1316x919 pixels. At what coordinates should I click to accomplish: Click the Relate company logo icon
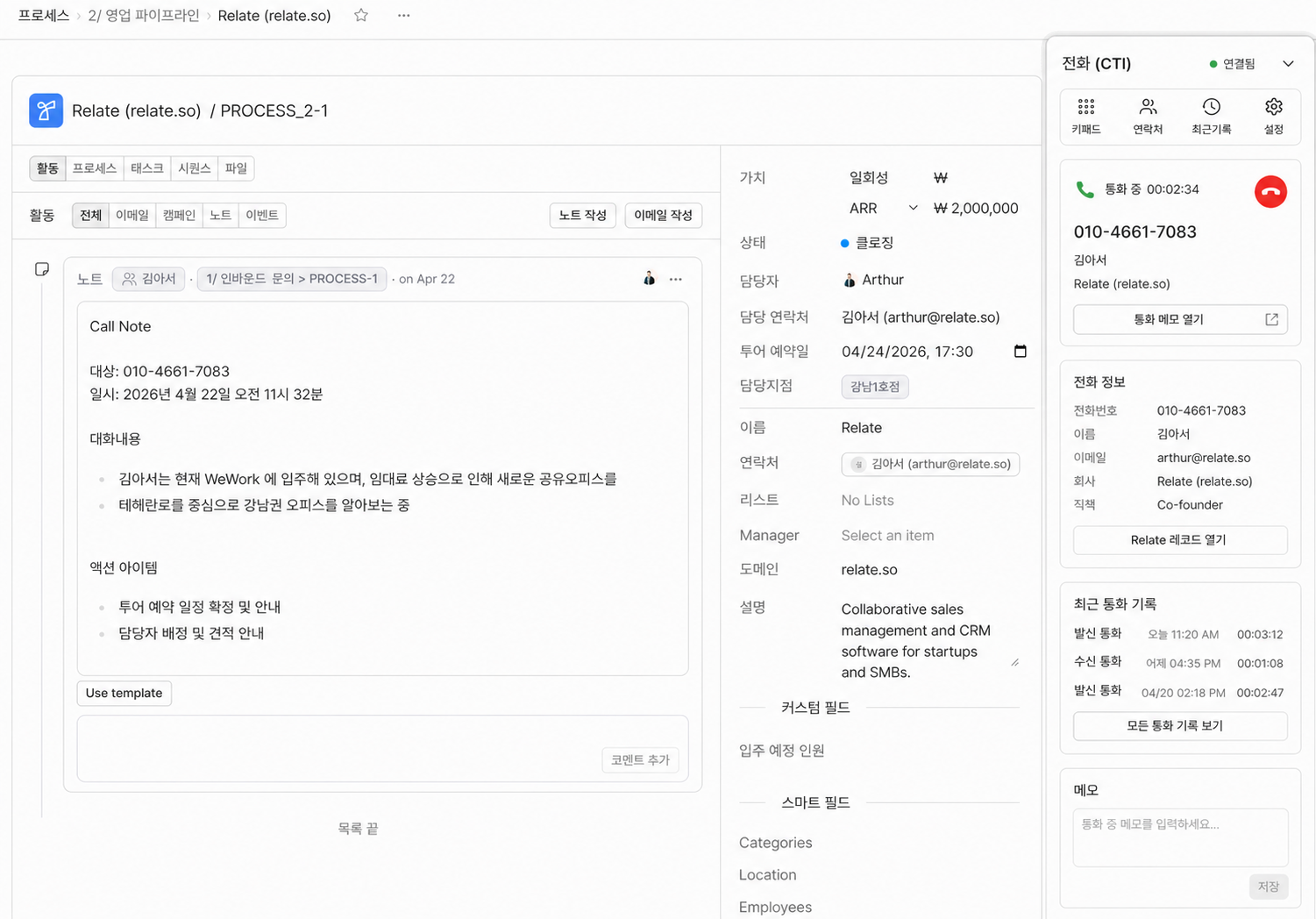[46, 110]
